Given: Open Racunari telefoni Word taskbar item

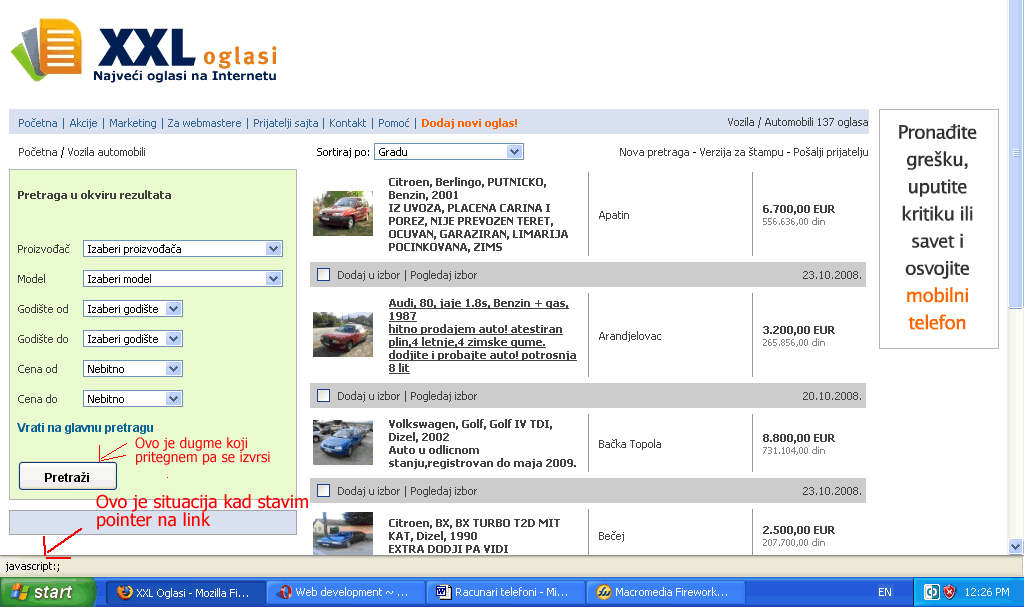Looking at the screenshot, I should [505, 593].
